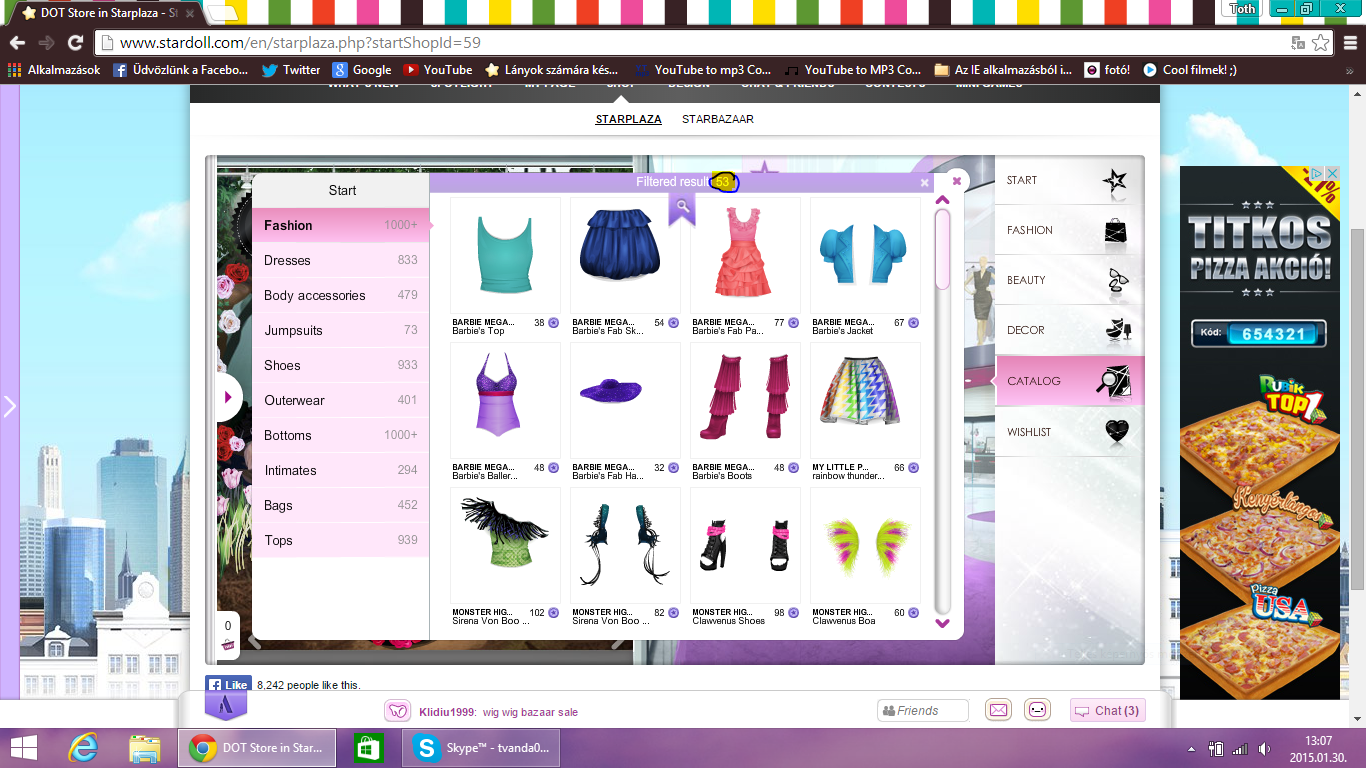Close the catalog popup window
The height and width of the screenshot is (768, 1366).
click(957, 181)
